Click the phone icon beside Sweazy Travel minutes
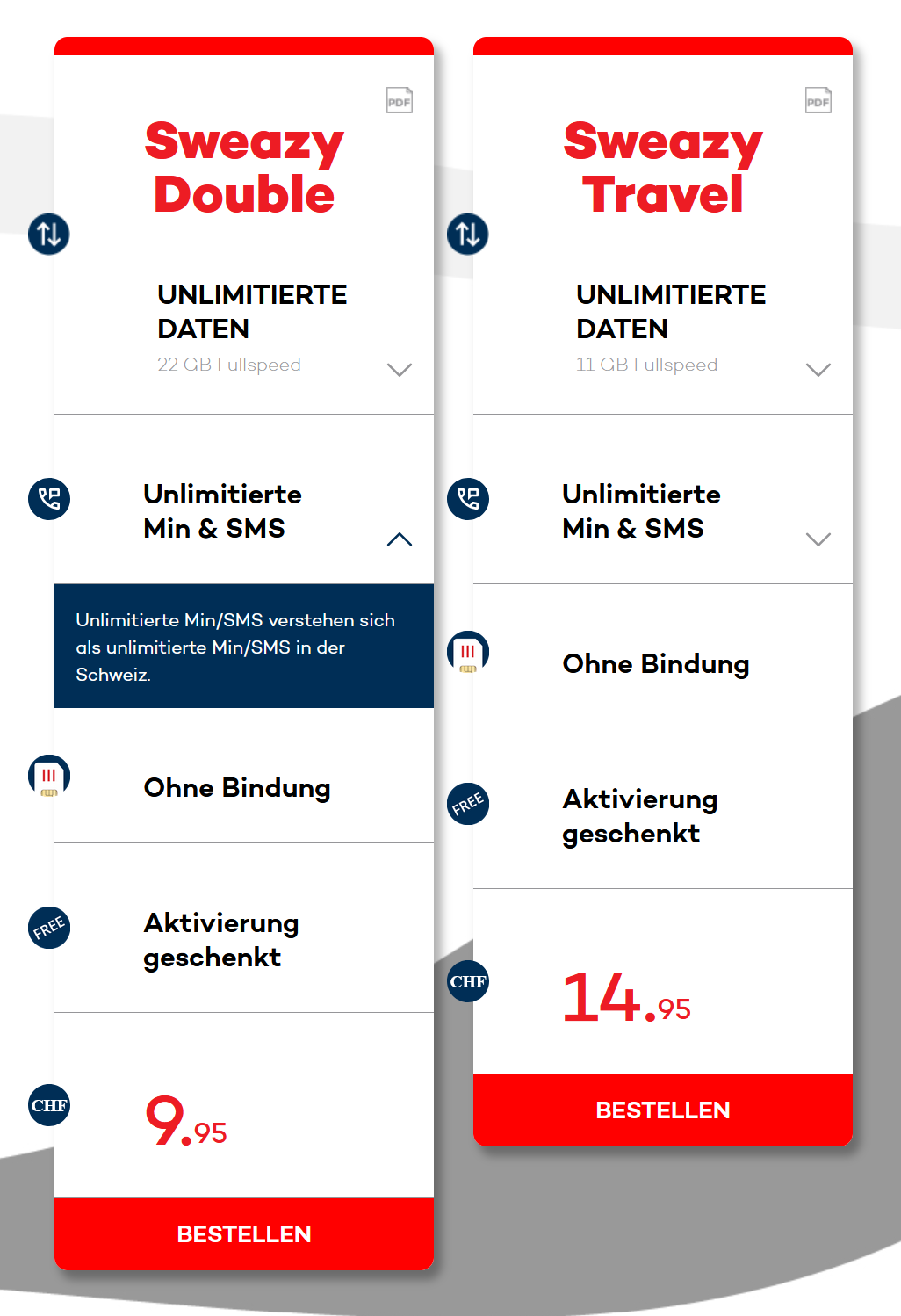901x1316 pixels. coord(468,499)
